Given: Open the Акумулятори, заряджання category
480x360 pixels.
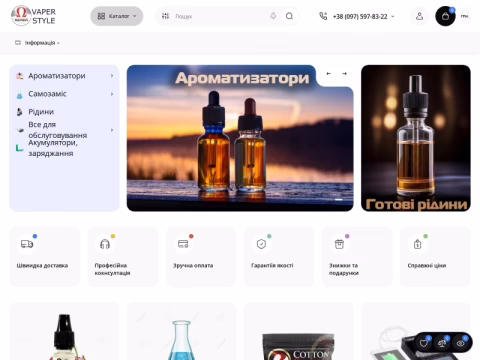Looking at the screenshot, I should [x=53, y=148].
